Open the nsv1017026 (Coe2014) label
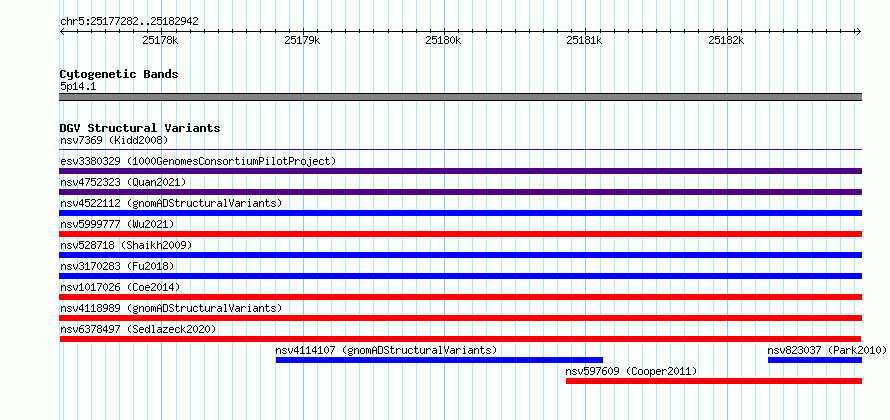Screen dimensions: 890x420 pyautogui.click(x=120, y=287)
